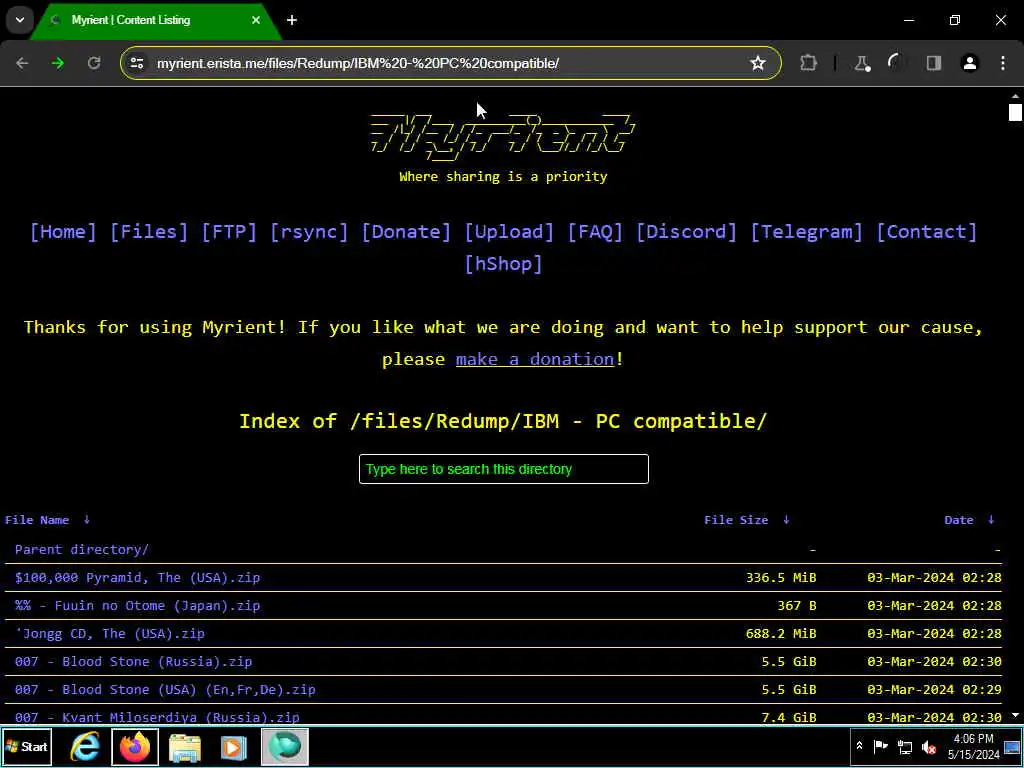Open the [Upload] navigation link
The image size is (1024, 768).
509,232
